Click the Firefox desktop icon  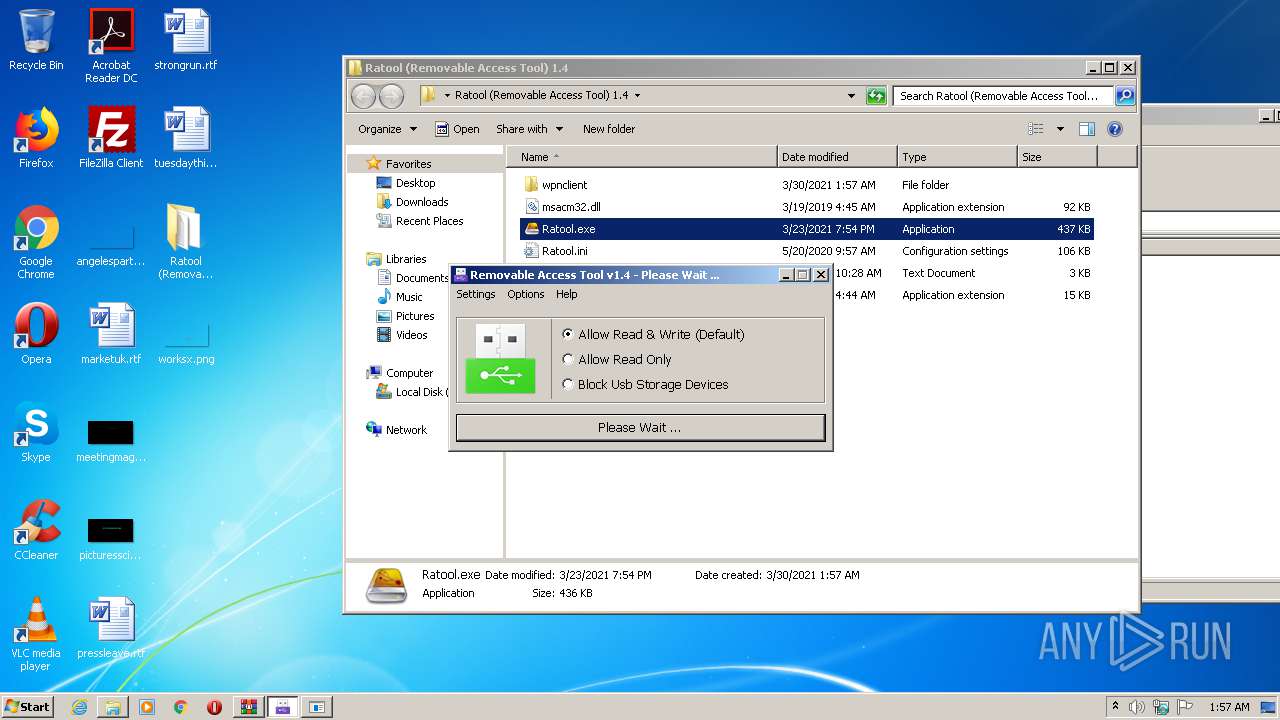pyautogui.click(x=36, y=138)
